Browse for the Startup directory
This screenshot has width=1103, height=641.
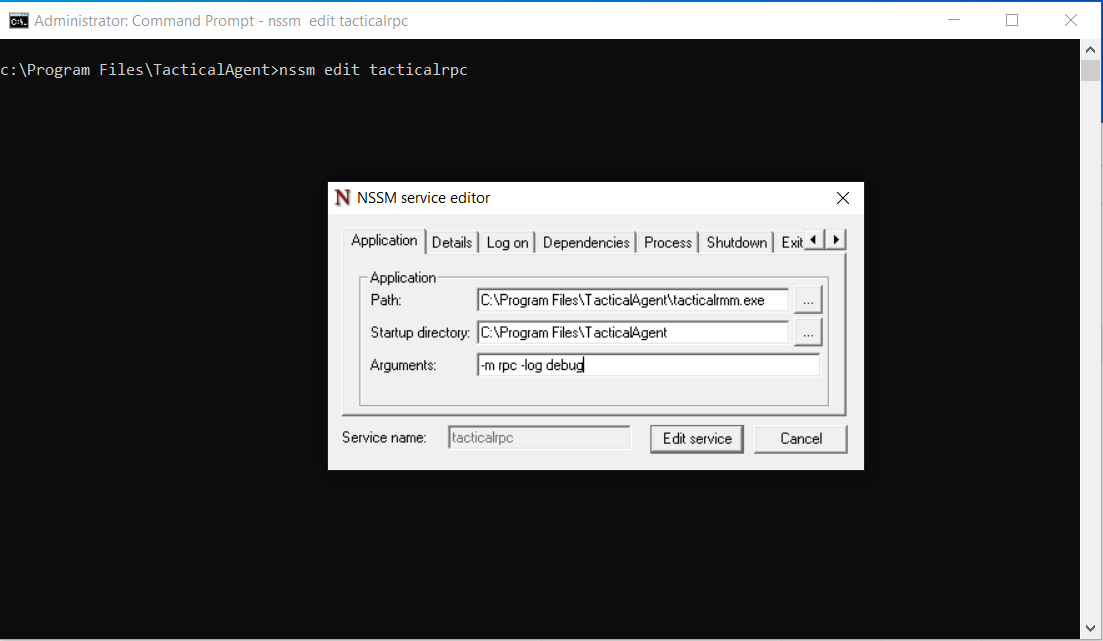(808, 333)
